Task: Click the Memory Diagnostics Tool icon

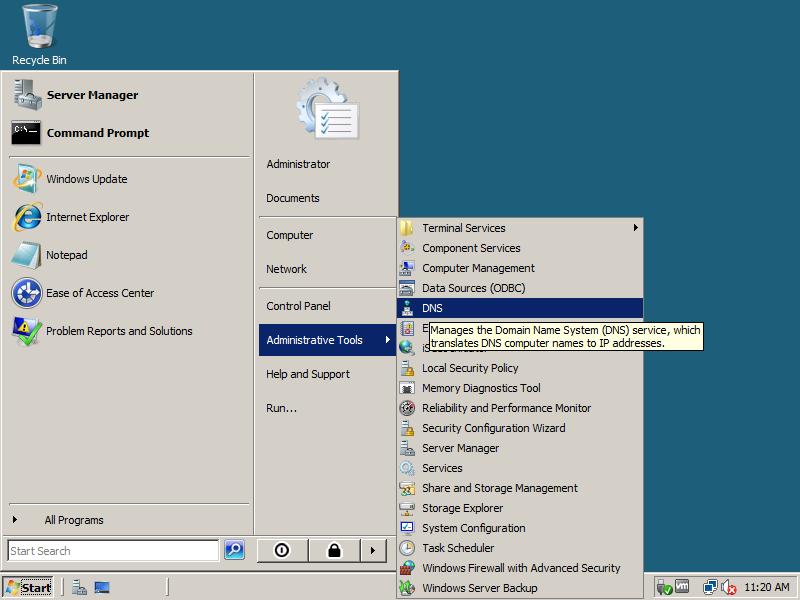Action: pos(407,388)
